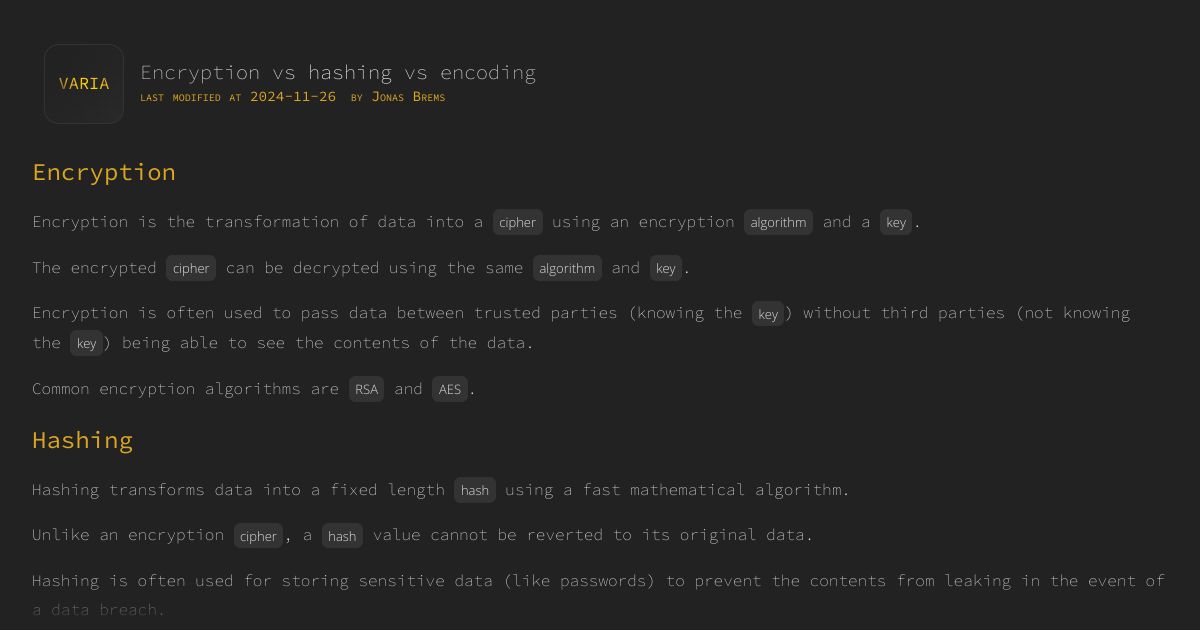
Task: Click the key tag after 'and a'
Action: pyautogui.click(x=896, y=222)
